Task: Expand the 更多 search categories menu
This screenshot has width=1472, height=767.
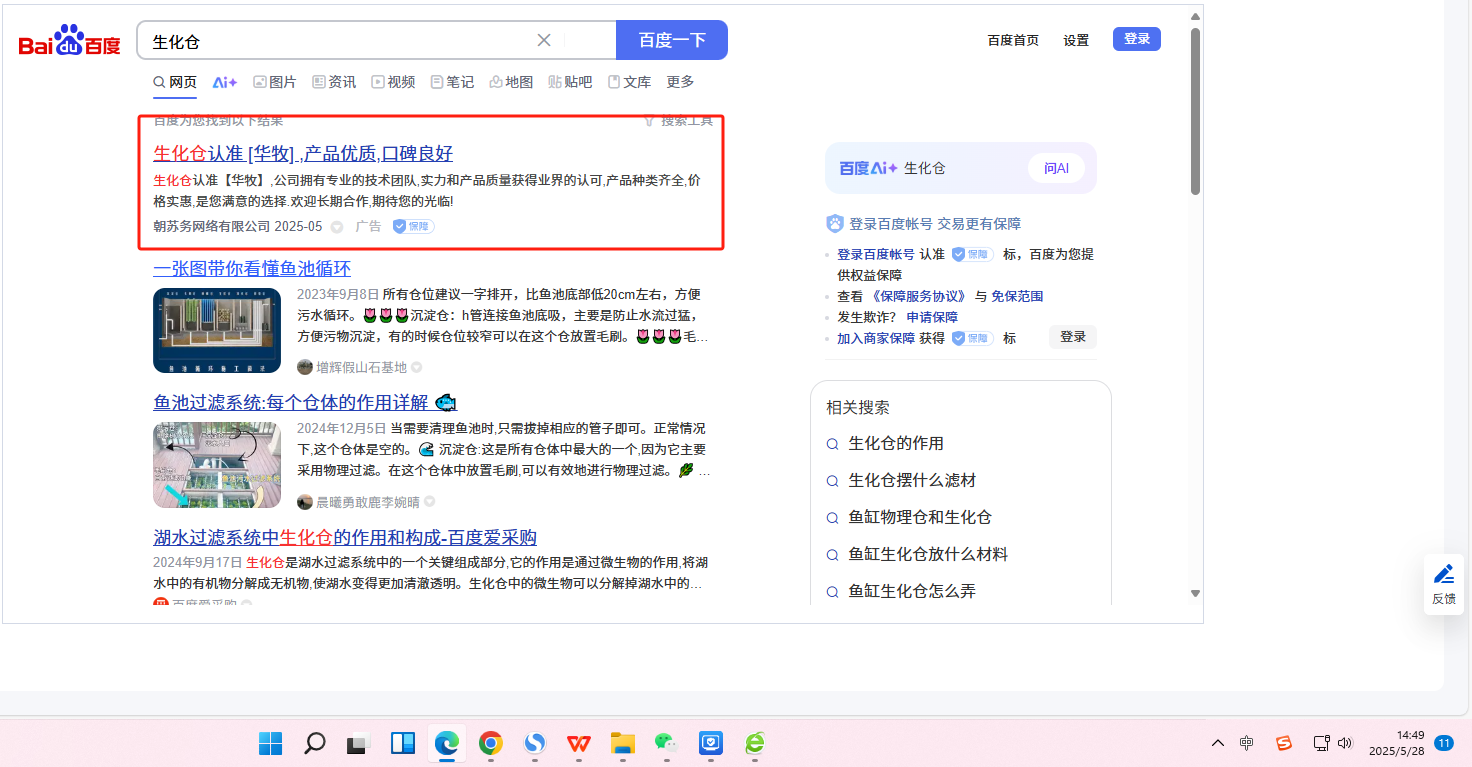Action: (x=680, y=82)
